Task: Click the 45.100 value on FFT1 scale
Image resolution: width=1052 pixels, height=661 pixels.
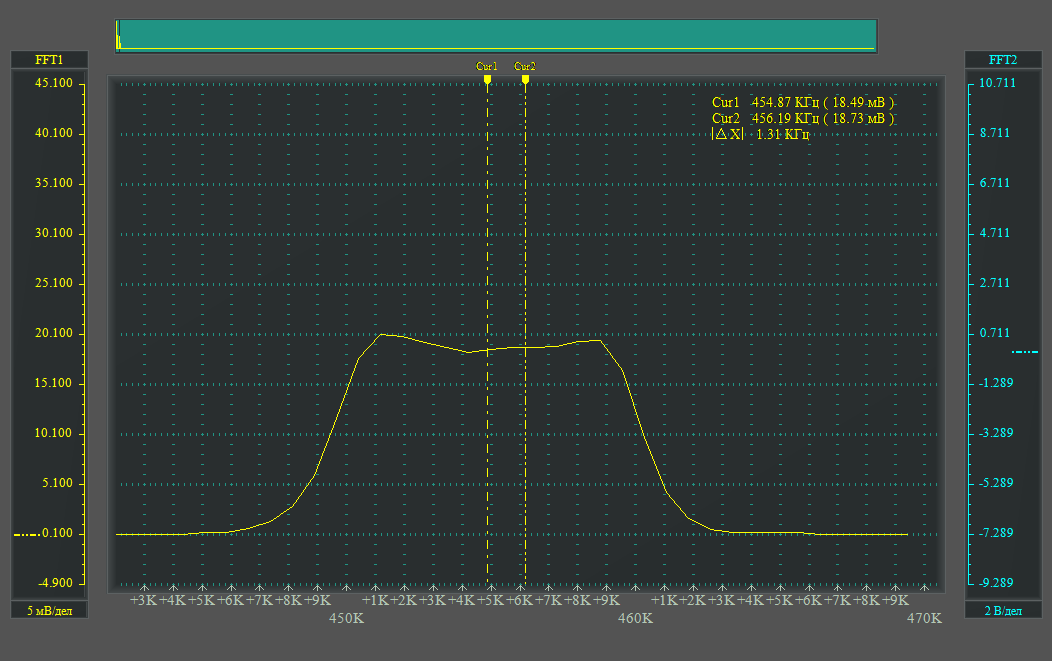Action: [x=54, y=83]
